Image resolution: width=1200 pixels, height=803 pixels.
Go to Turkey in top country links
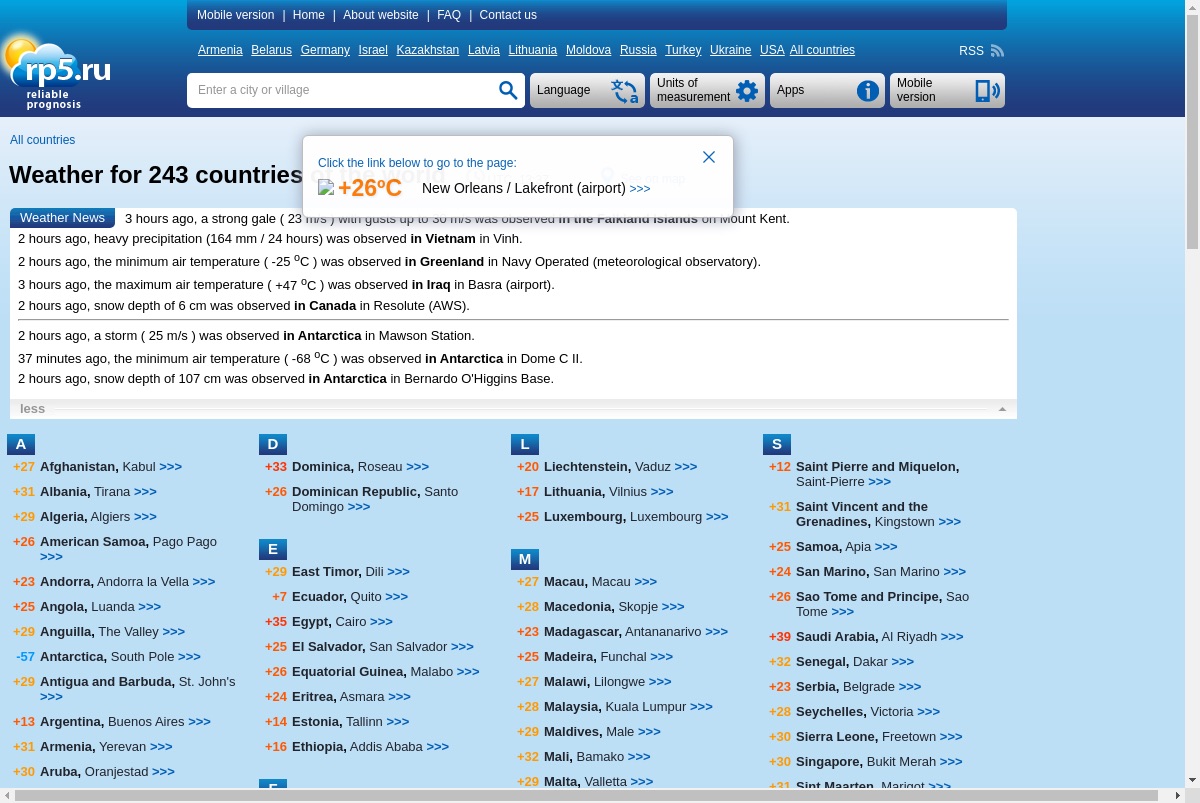pos(683,50)
